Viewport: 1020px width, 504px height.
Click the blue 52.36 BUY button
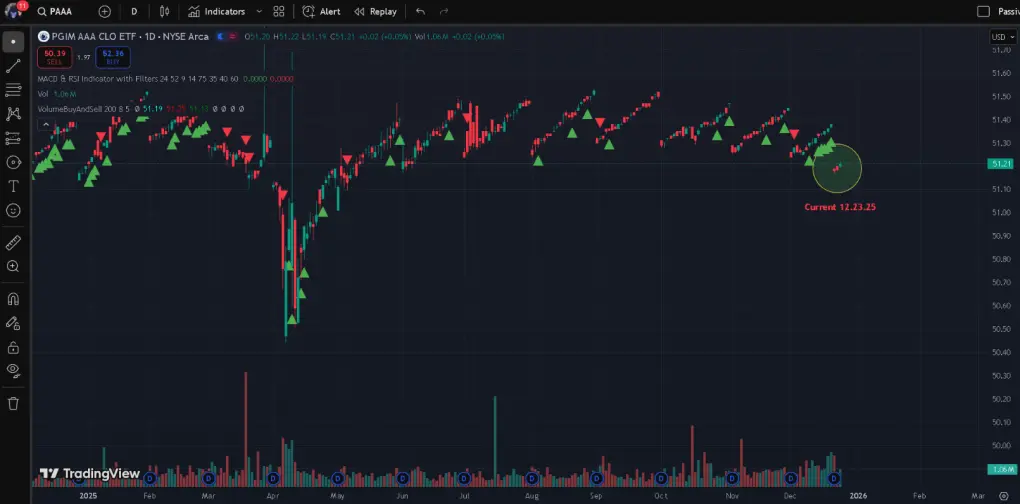tap(113, 57)
